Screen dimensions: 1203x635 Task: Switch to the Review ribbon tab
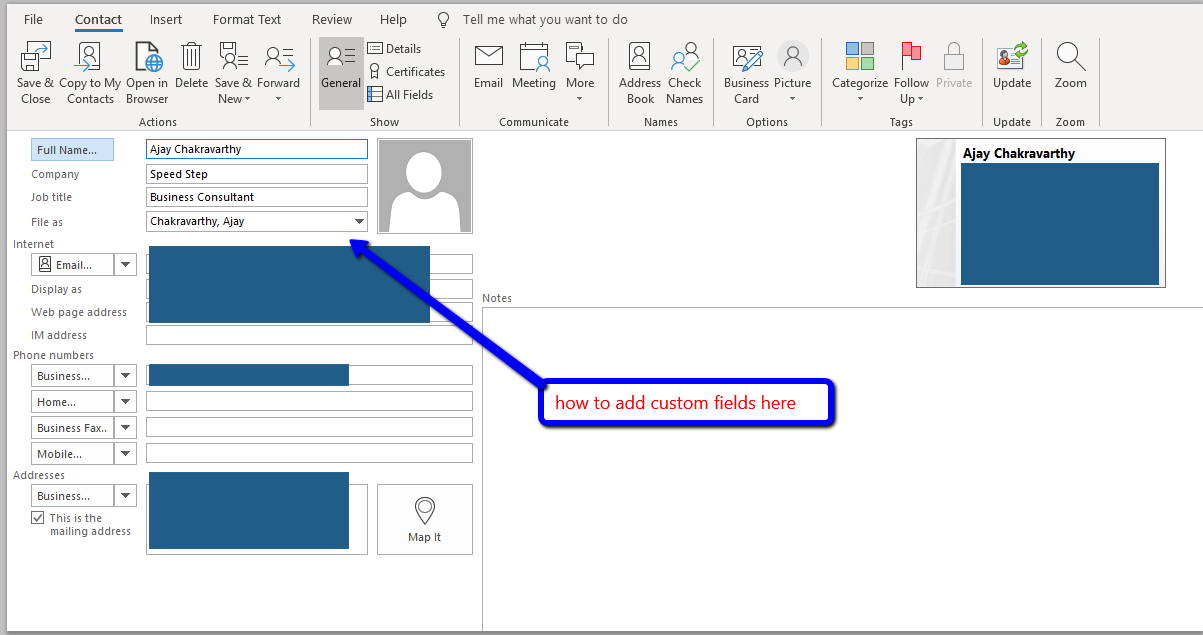click(x=332, y=19)
